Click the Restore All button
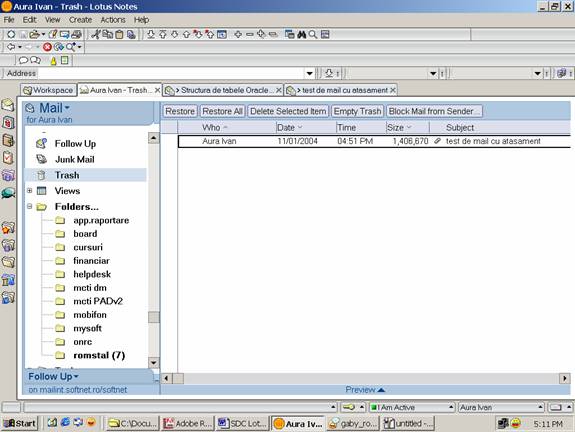 pos(222,111)
